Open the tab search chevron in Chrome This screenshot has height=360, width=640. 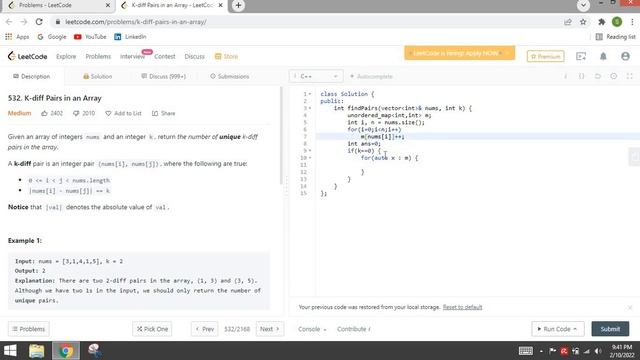(x=583, y=5)
